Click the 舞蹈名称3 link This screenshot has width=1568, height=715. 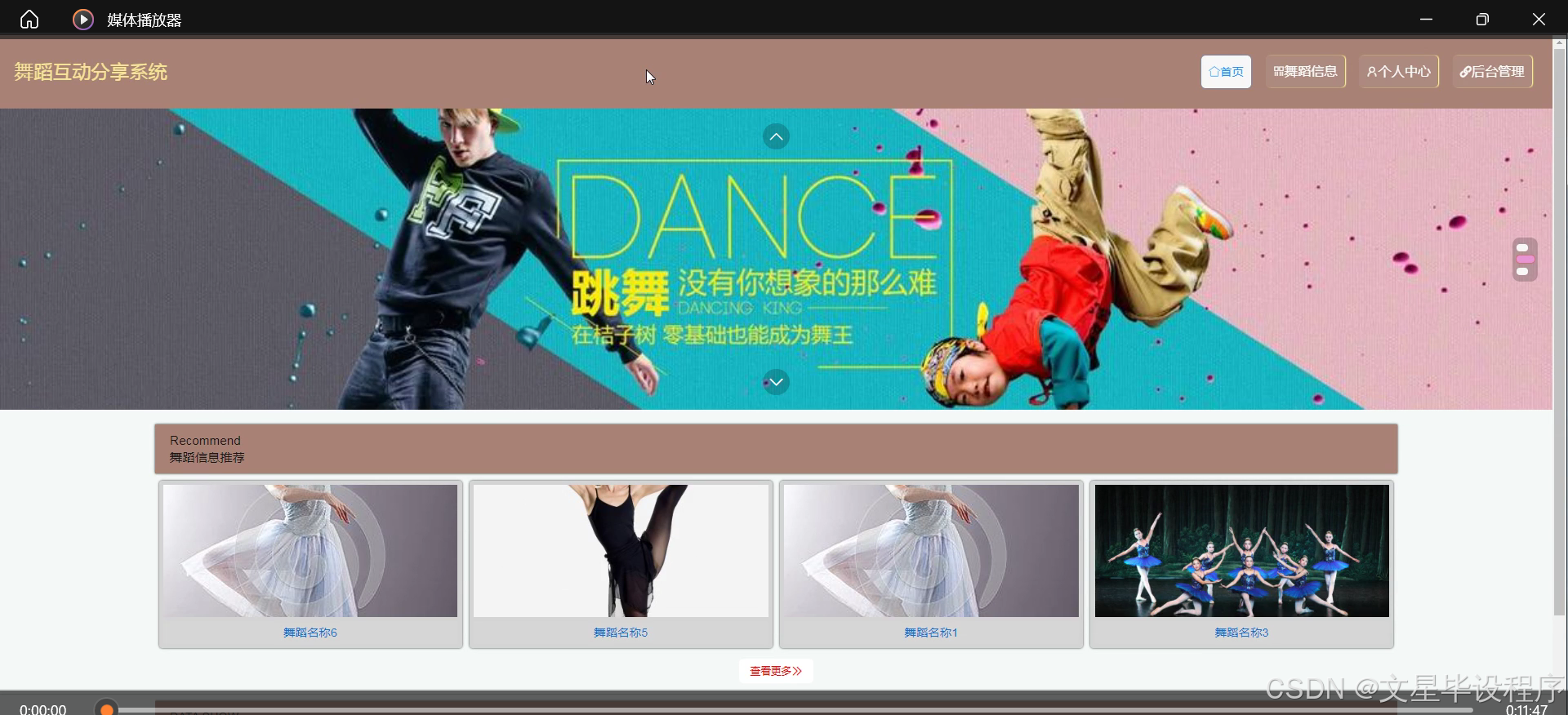pyautogui.click(x=1241, y=633)
